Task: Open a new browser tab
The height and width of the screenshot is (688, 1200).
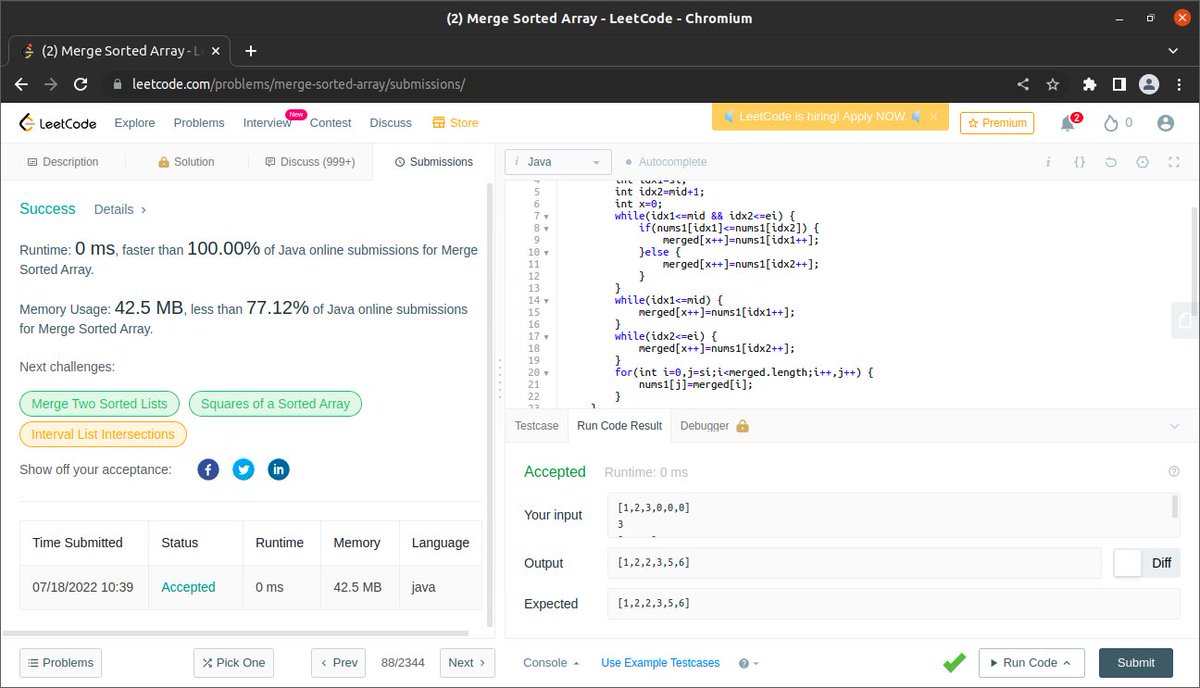Action: tap(250, 51)
